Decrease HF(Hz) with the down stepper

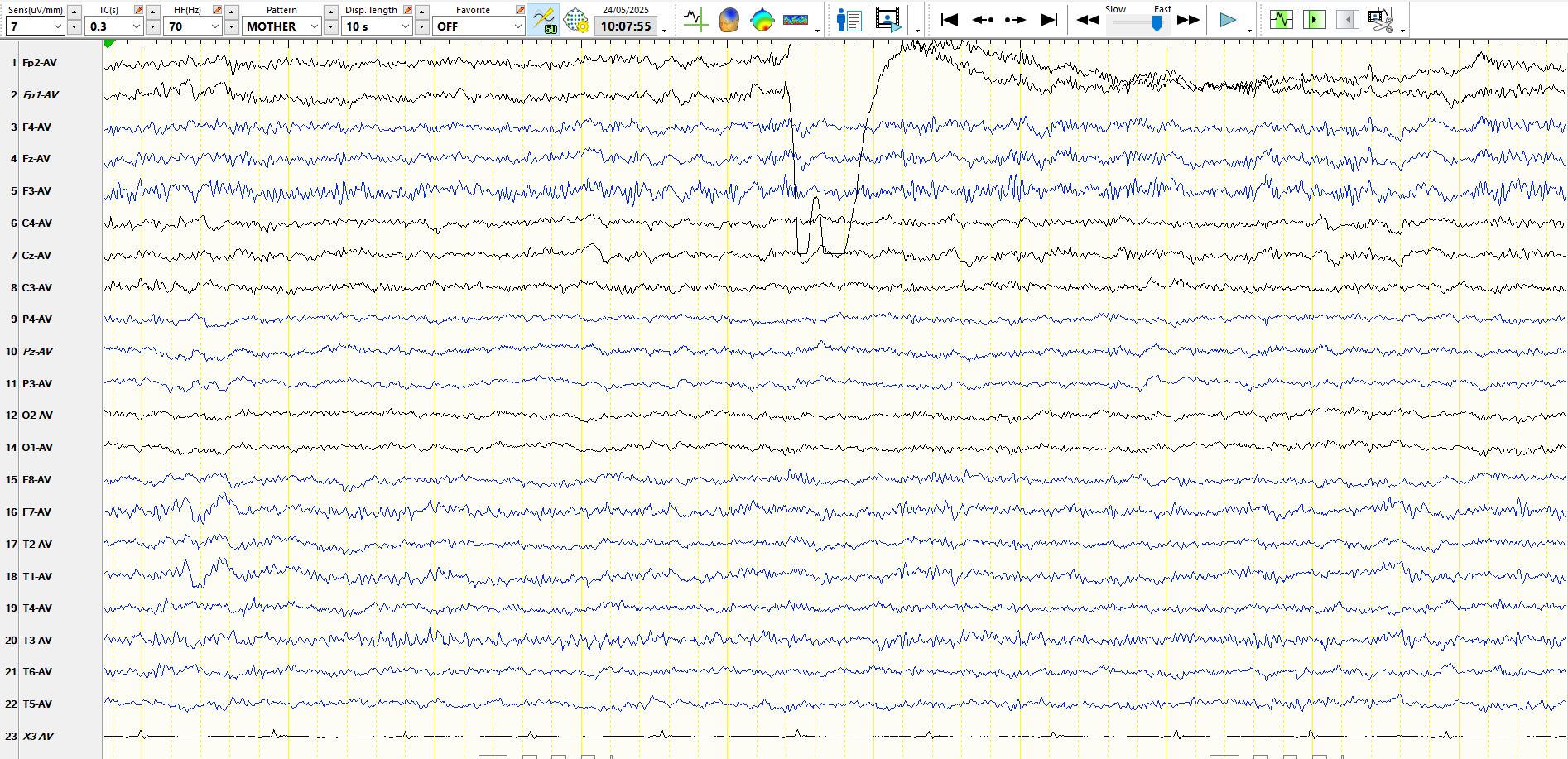(x=231, y=26)
